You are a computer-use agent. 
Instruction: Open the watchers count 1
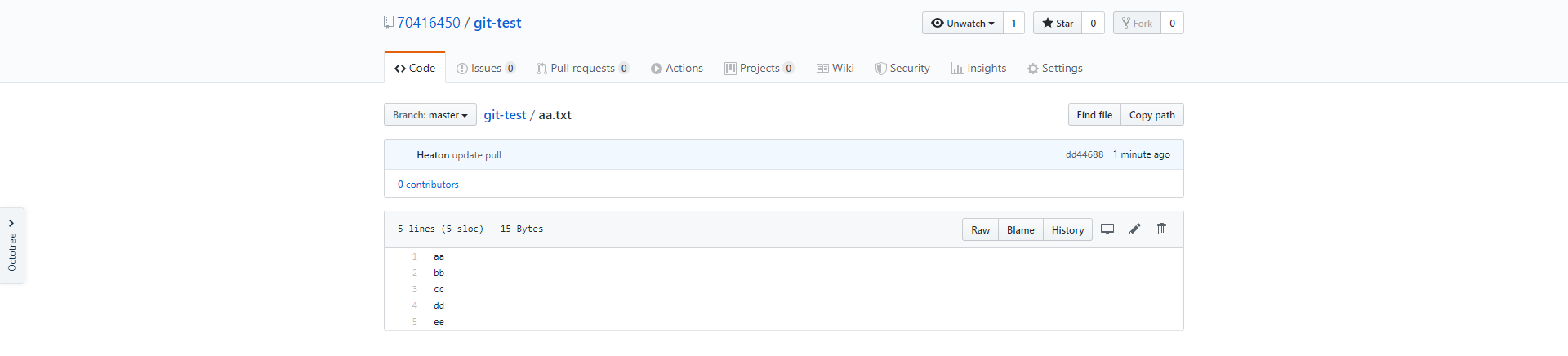point(1014,23)
